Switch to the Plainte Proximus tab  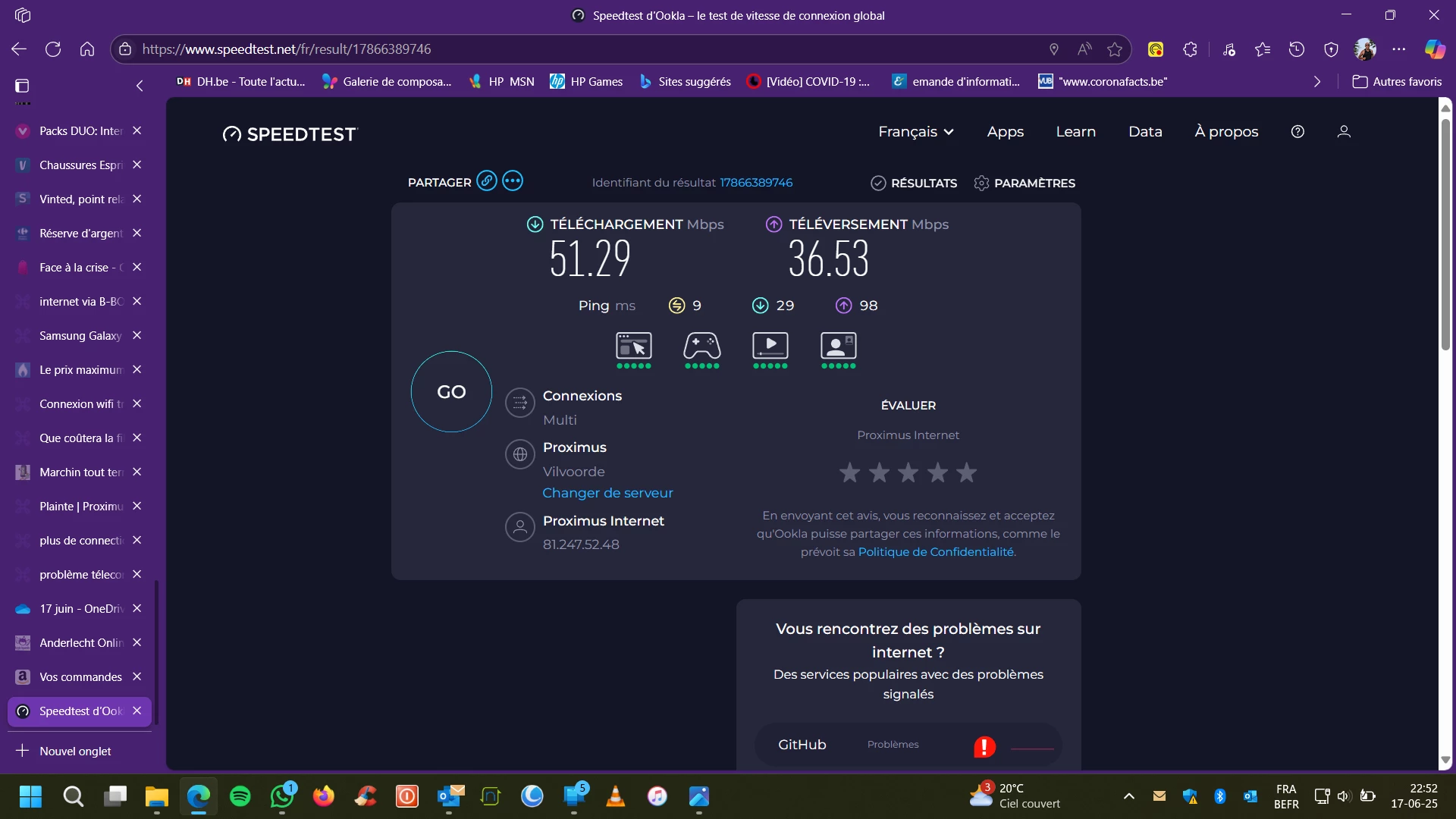(x=80, y=507)
